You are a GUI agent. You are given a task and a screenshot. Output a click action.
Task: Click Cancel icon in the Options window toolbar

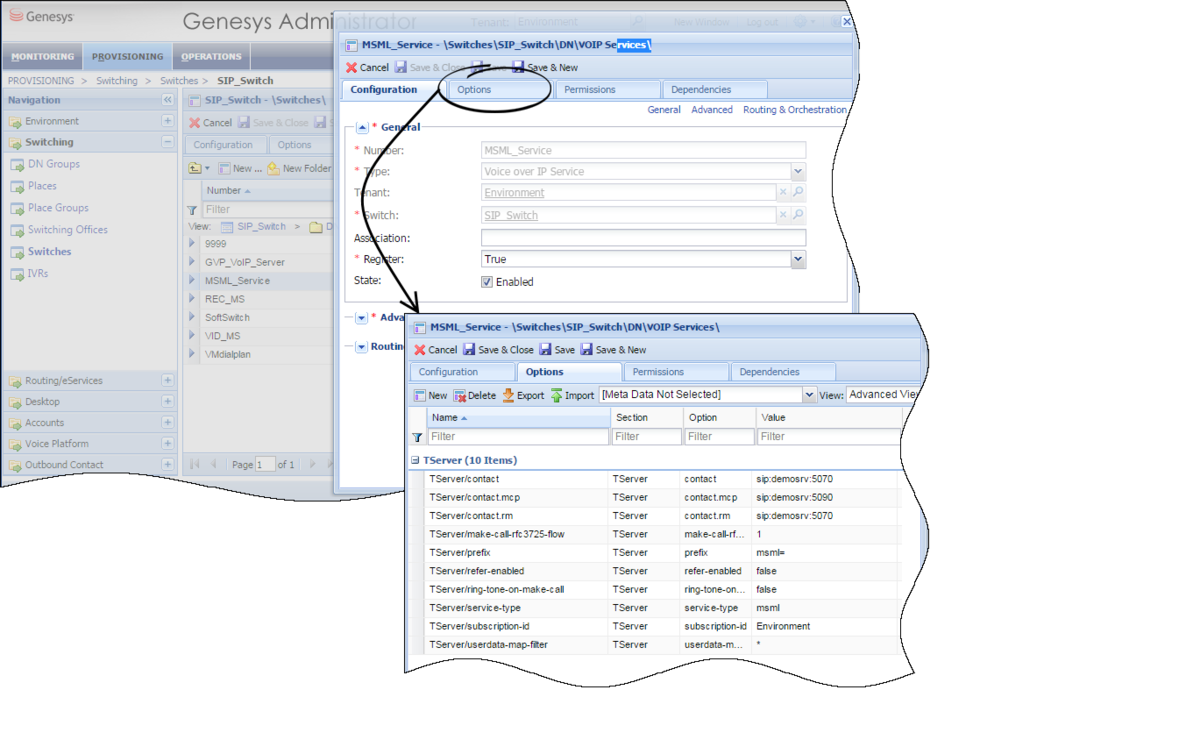click(420, 350)
